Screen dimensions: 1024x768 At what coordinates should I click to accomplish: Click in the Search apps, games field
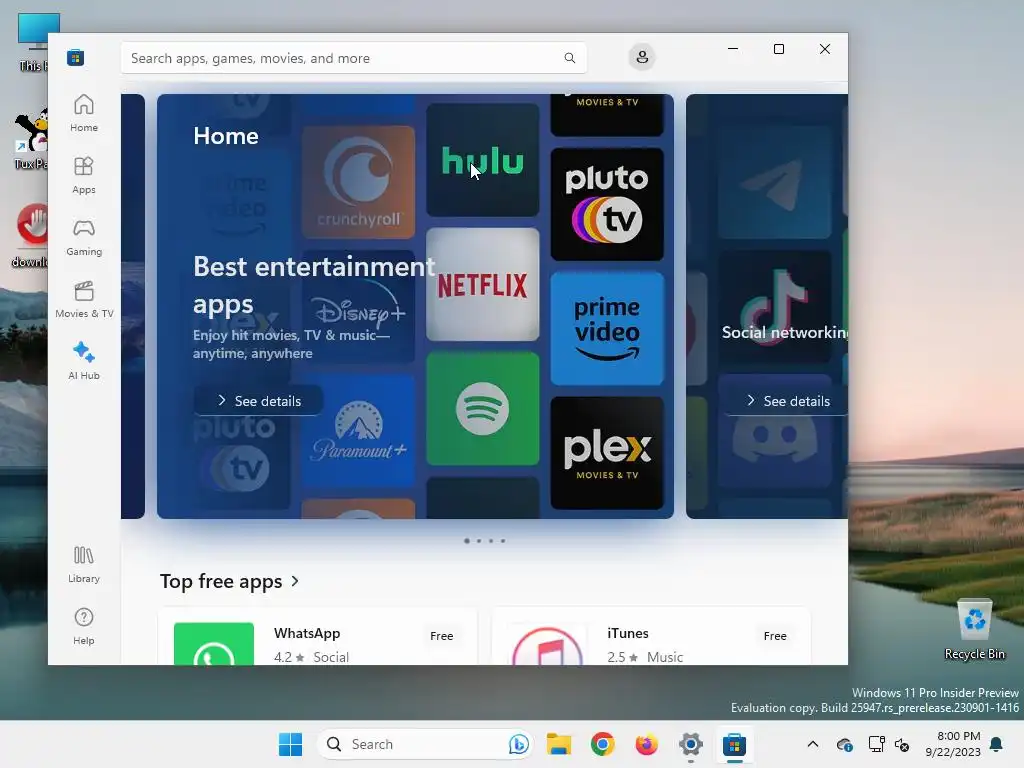pos(353,58)
